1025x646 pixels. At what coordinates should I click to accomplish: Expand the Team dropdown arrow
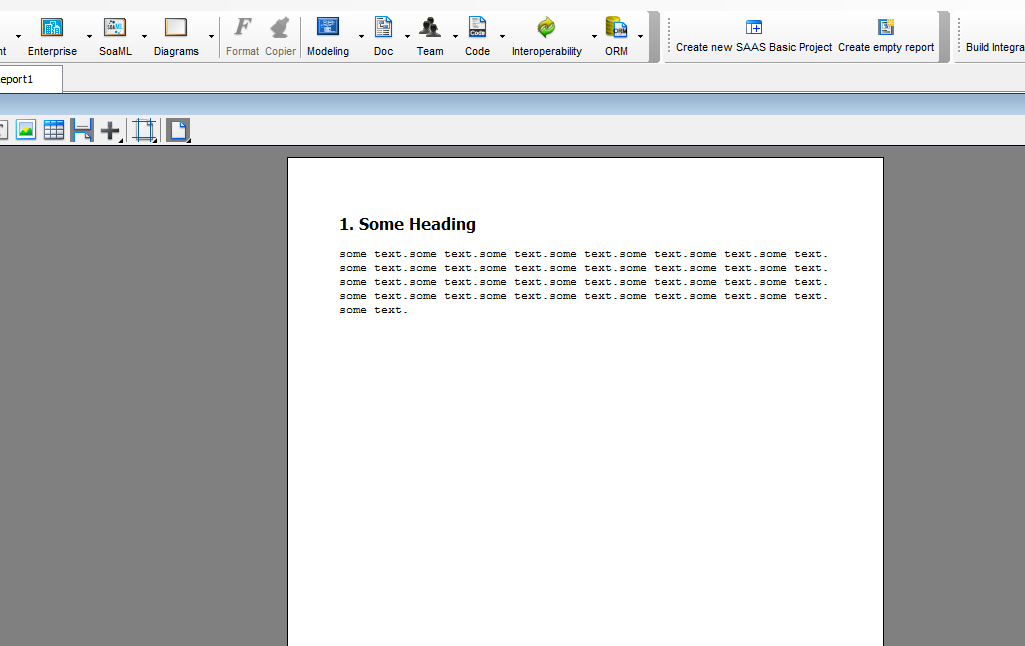click(x=456, y=37)
